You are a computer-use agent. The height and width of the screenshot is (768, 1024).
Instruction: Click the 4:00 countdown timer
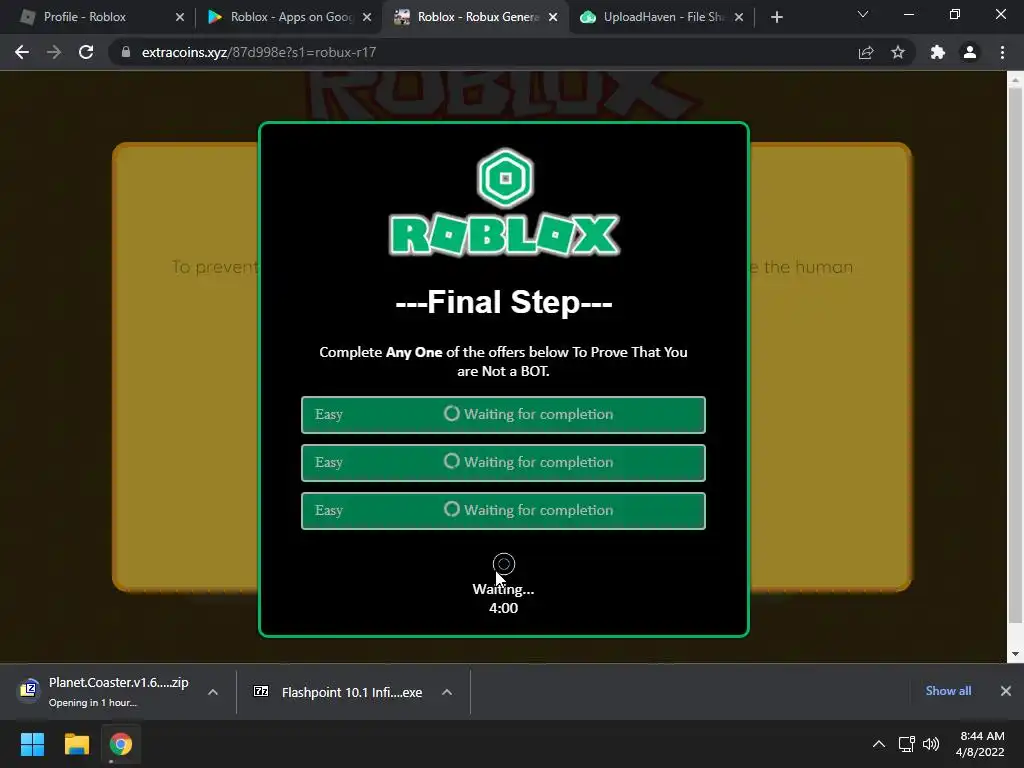(x=504, y=608)
